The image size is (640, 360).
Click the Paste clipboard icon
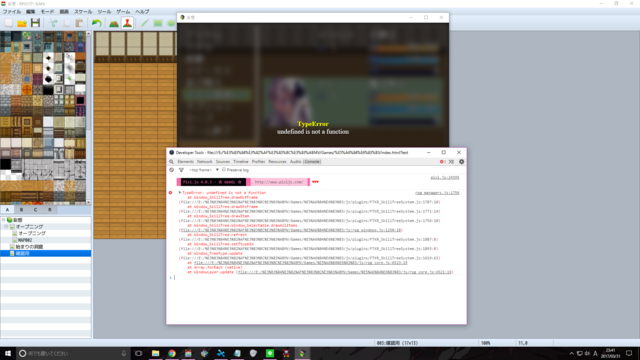pos(80,23)
